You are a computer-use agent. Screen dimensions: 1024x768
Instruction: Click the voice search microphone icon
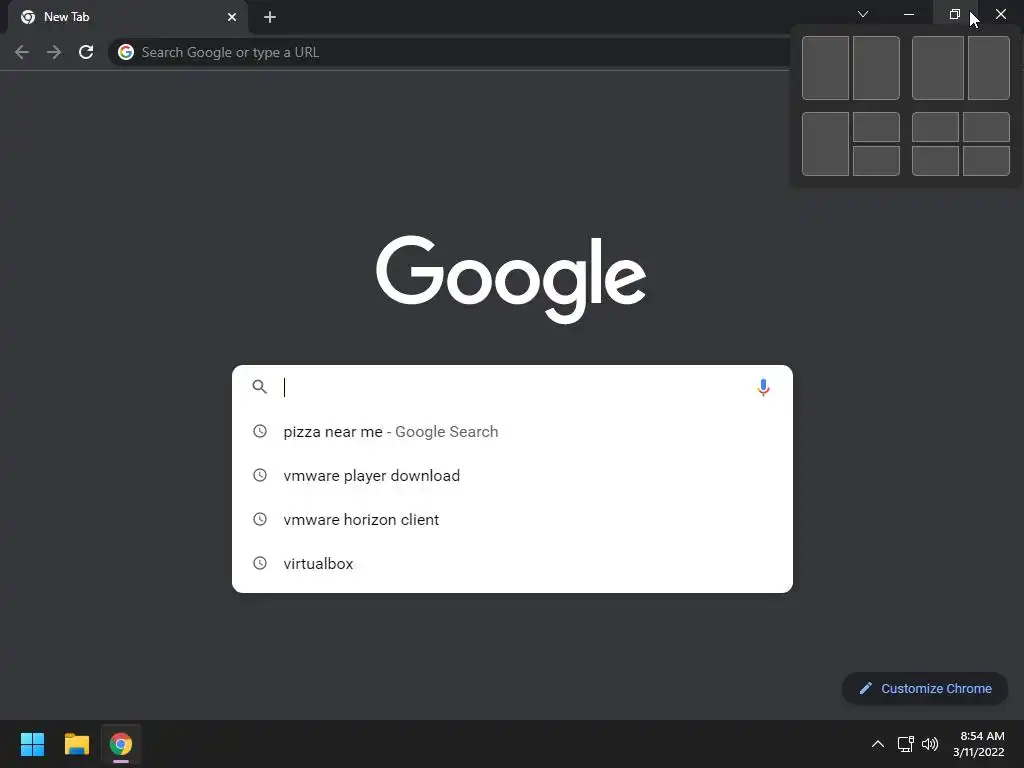(x=763, y=387)
